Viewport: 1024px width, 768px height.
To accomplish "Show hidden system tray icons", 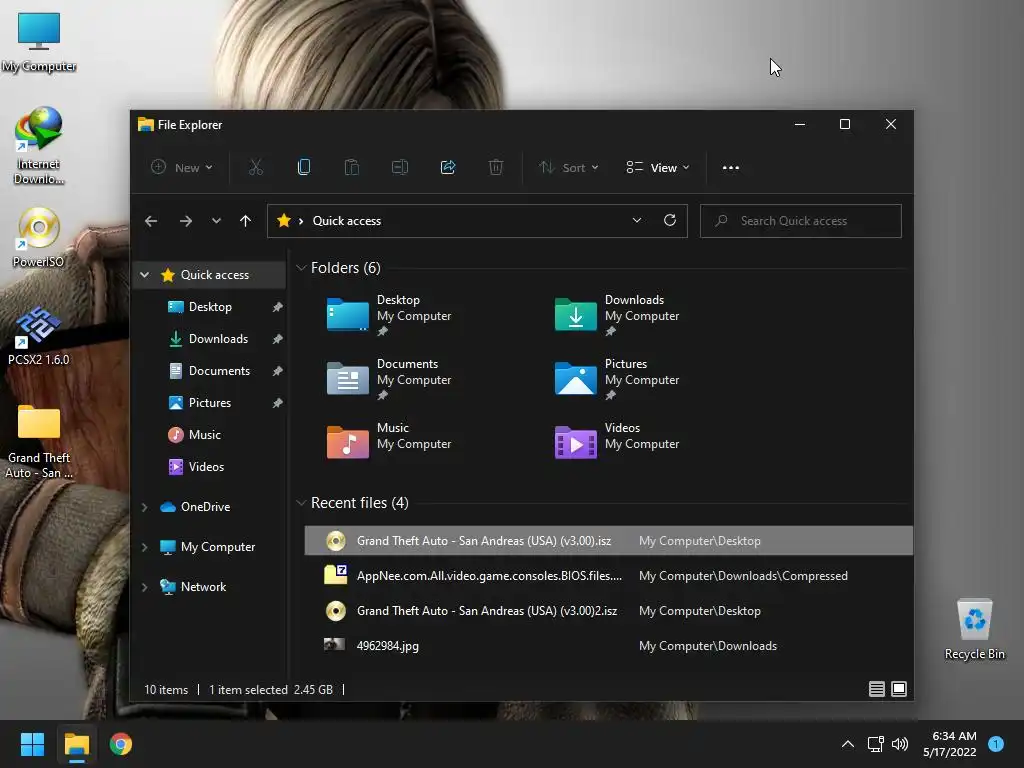I will tap(848, 744).
